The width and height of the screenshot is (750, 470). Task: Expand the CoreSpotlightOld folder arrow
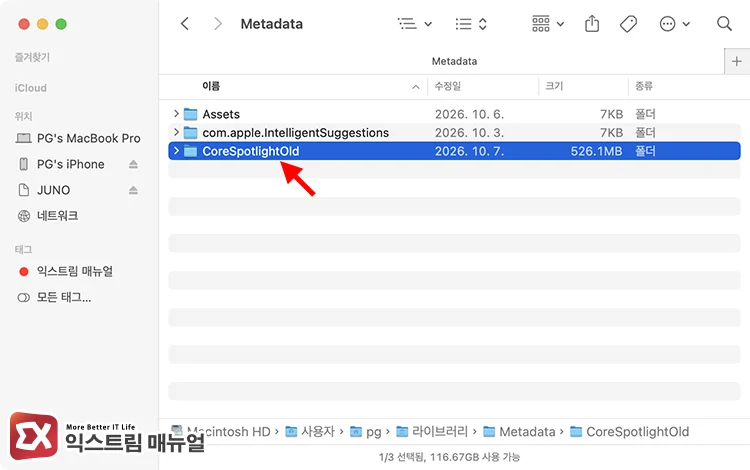point(176,151)
